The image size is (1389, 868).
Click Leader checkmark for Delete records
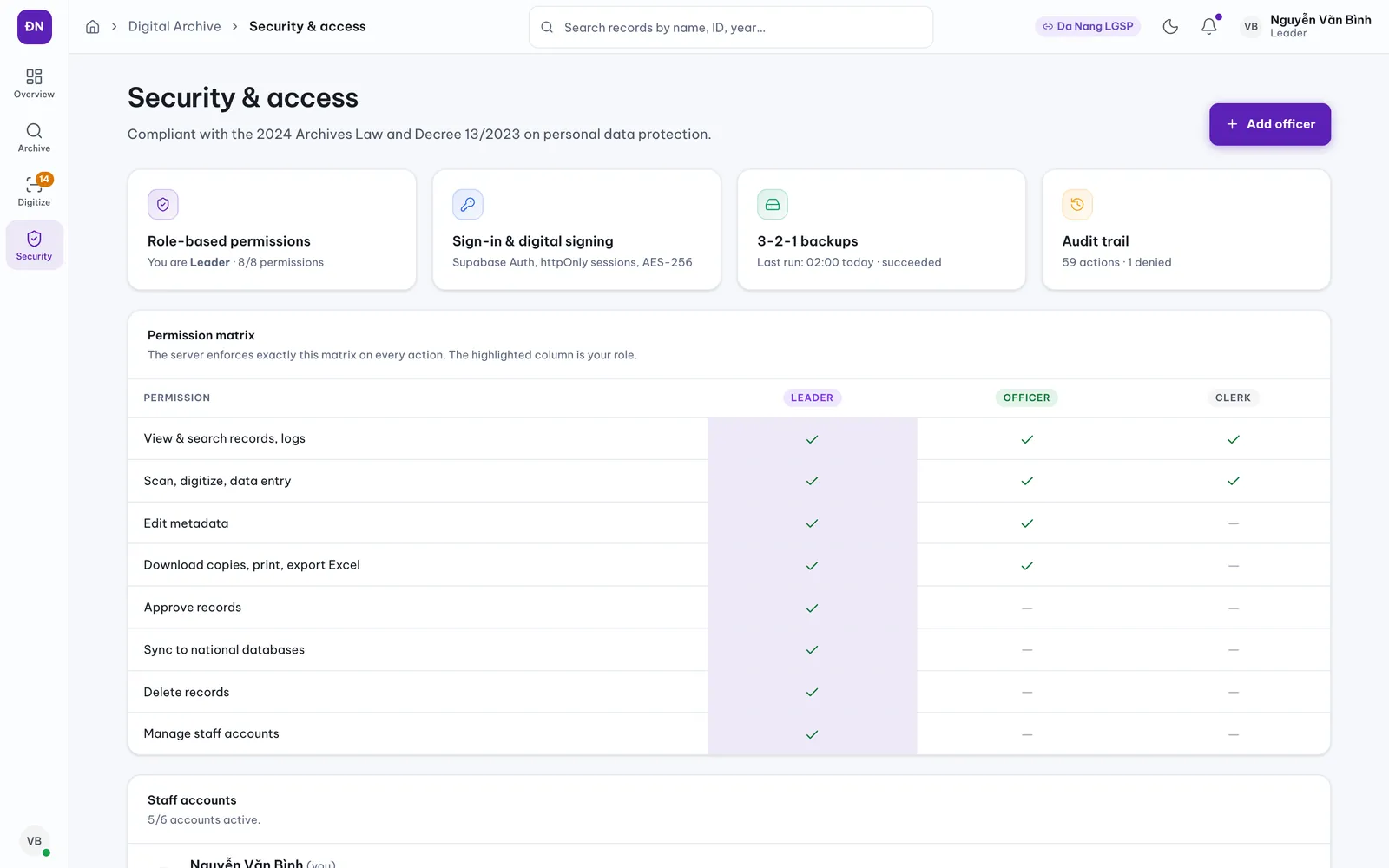pos(812,692)
